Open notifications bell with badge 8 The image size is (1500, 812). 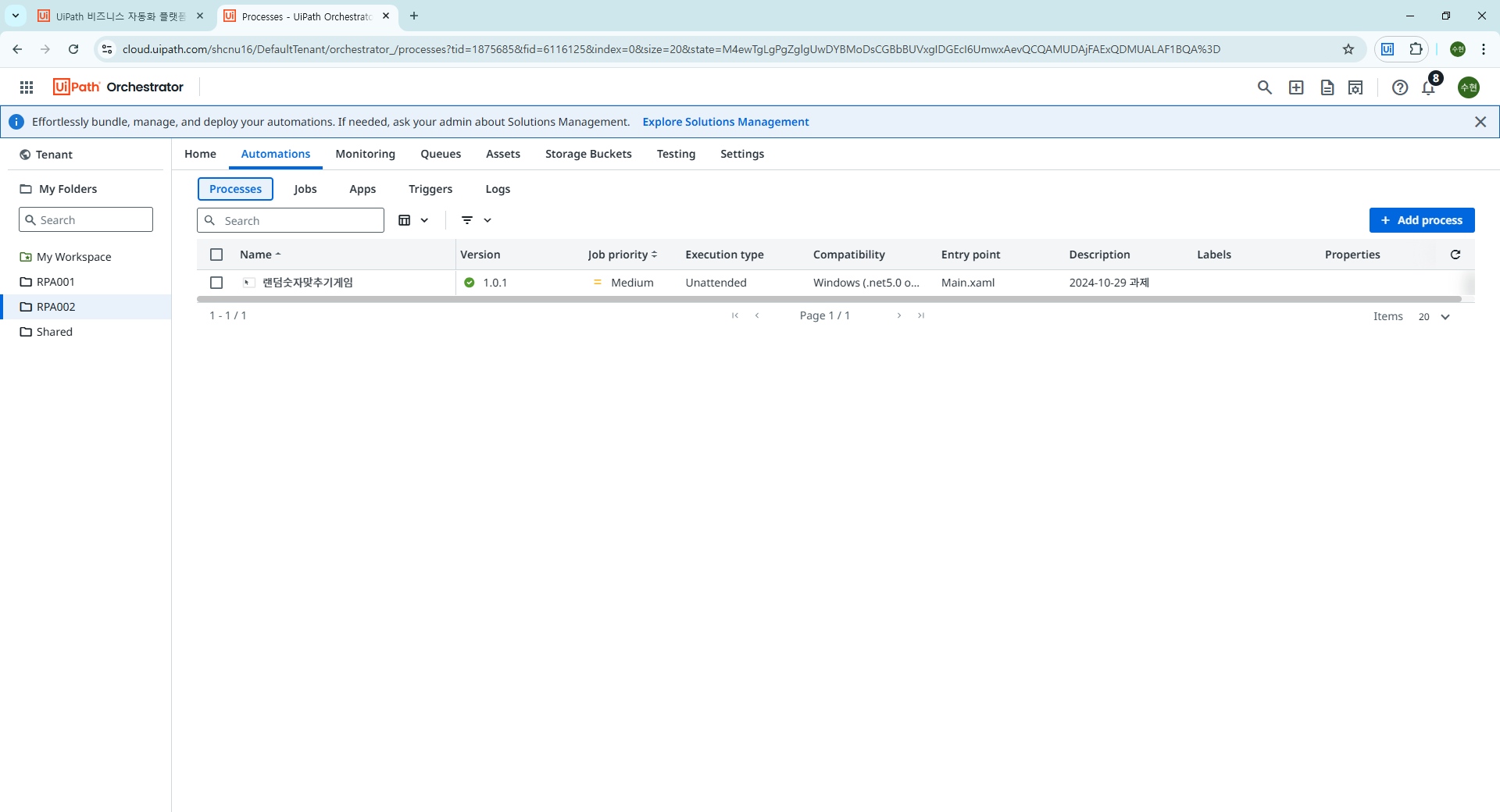click(x=1430, y=86)
